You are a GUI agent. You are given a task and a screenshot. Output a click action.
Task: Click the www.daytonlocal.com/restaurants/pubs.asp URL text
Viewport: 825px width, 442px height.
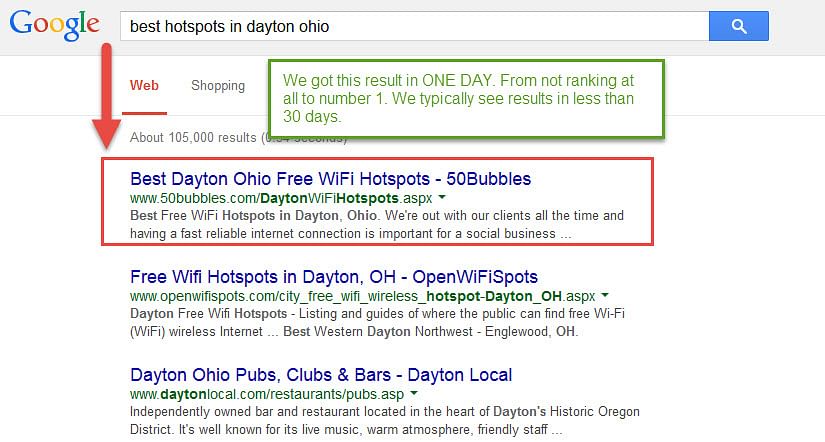(267, 394)
